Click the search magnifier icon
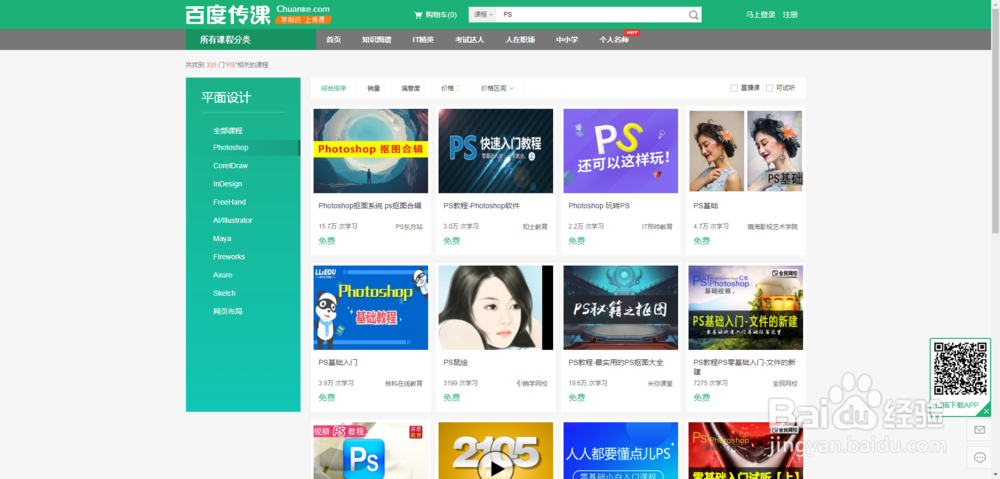 [693, 15]
